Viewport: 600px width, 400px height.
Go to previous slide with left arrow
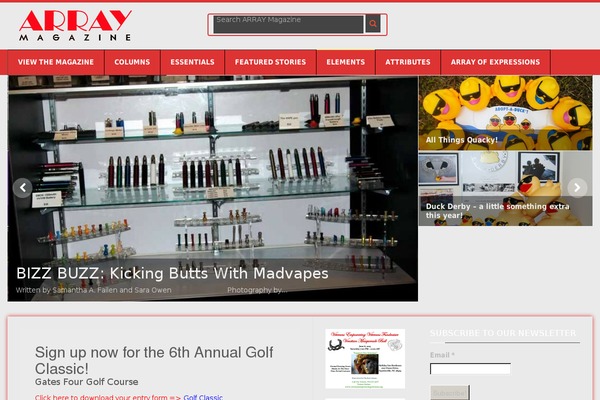[23, 188]
